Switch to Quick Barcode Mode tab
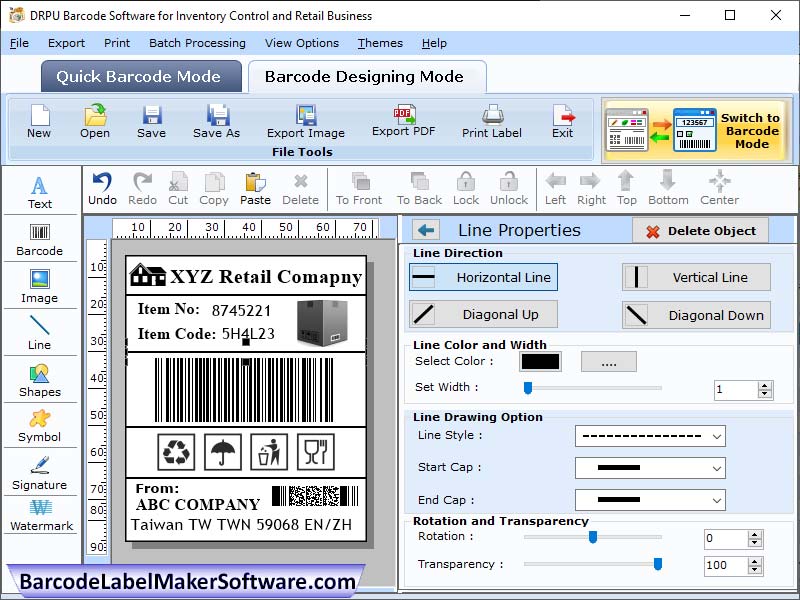This screenshot has height=600, width=800. coord(141,77)
